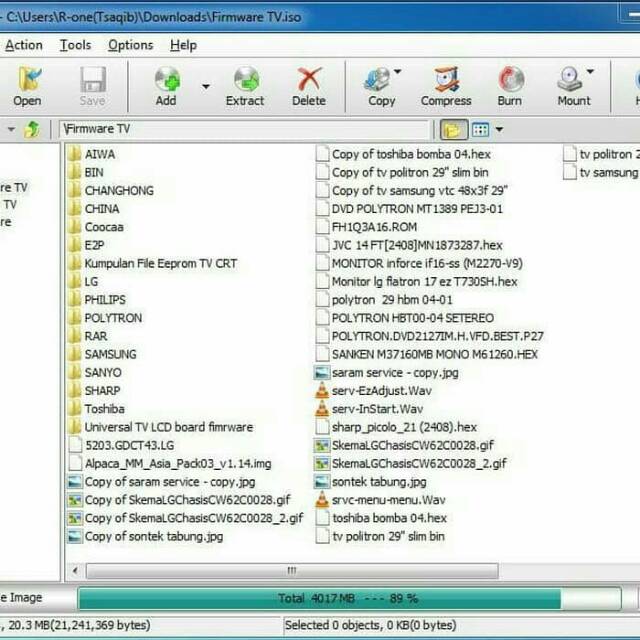This screenshot has width=640, height=640.
Task: Launch the Burn disc tool
Action: pyautogui.click(x=510, y=85)
